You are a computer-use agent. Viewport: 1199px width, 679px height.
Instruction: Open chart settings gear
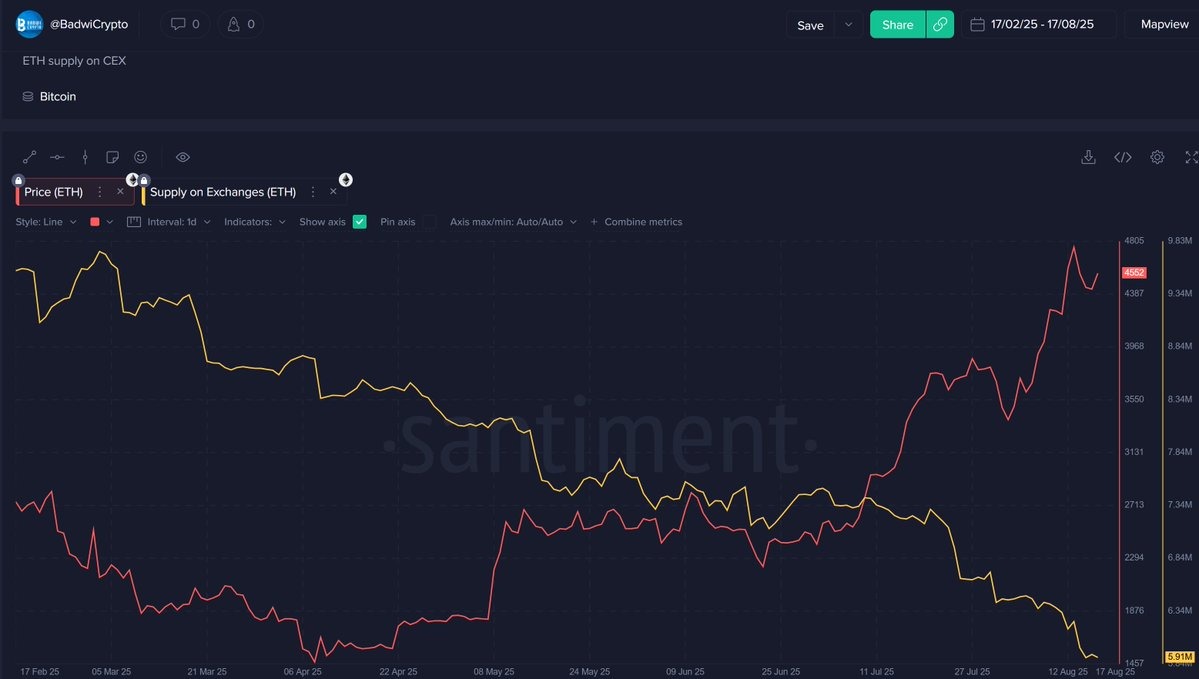1157,157
